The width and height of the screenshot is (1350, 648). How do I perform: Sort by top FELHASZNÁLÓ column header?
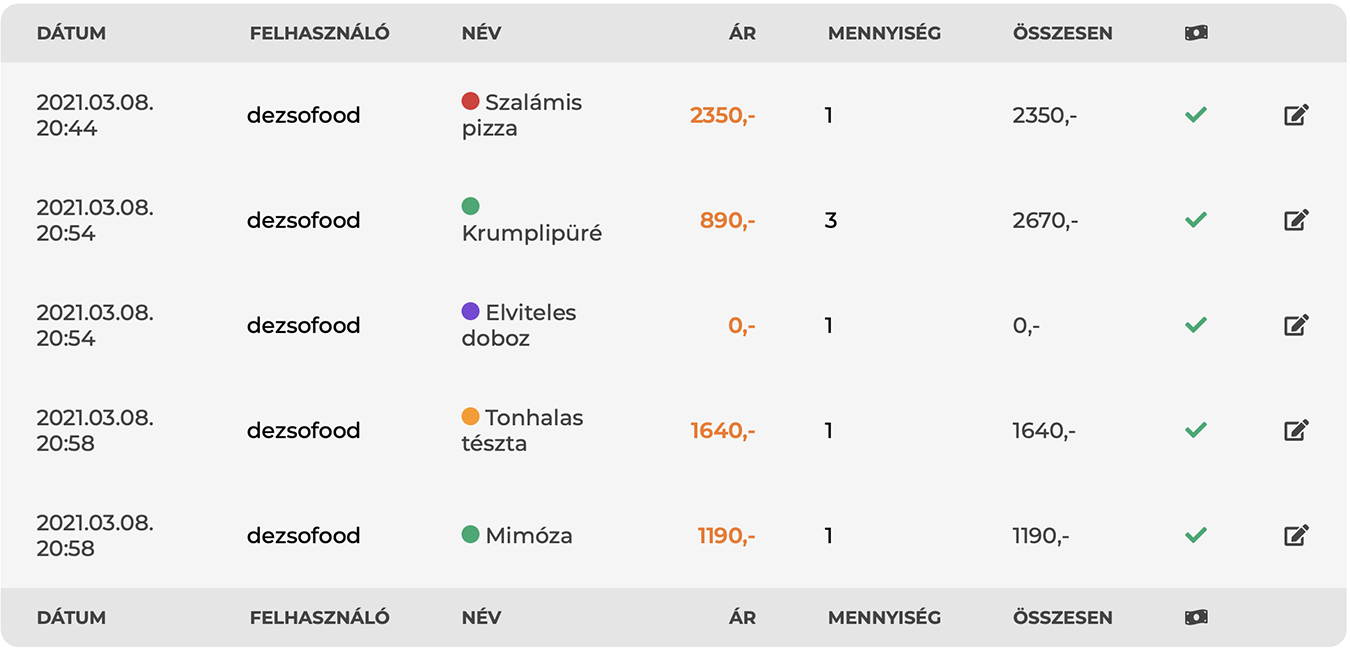319,33
